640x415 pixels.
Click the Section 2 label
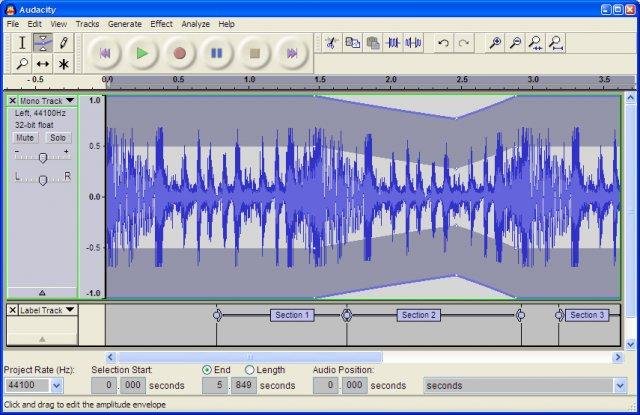pos(419,315)
